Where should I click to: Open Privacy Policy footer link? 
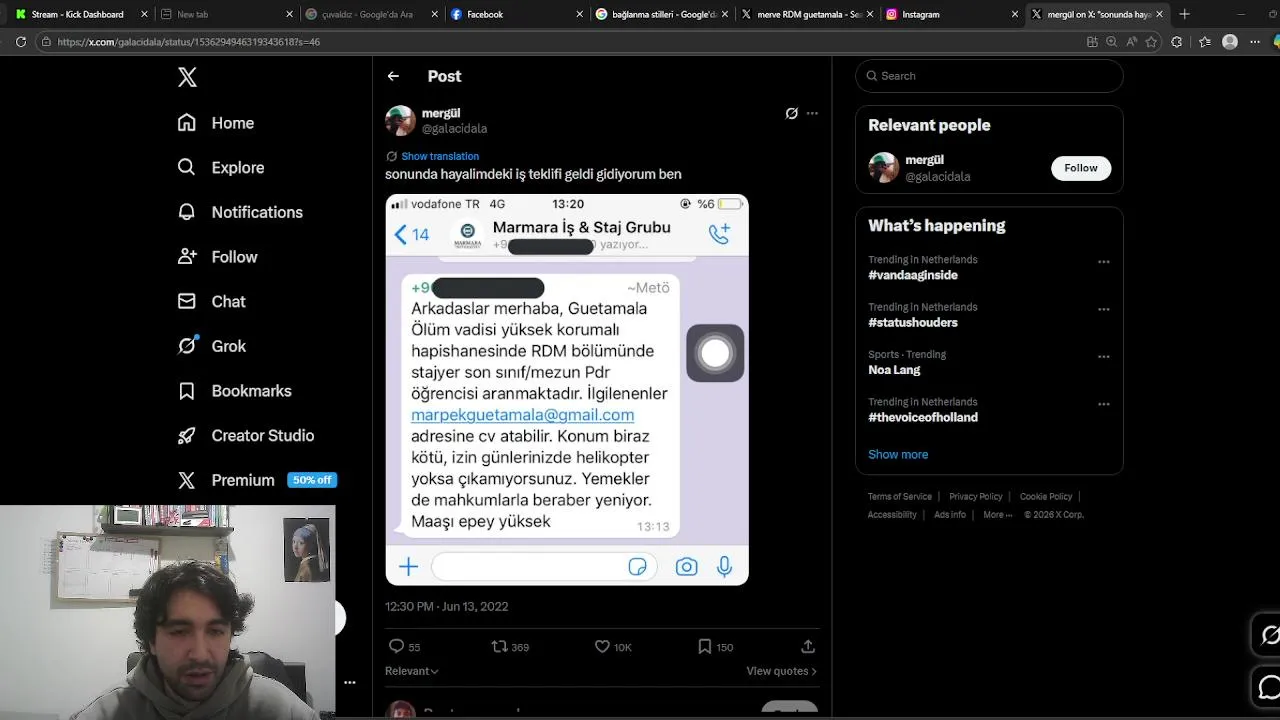975,497
